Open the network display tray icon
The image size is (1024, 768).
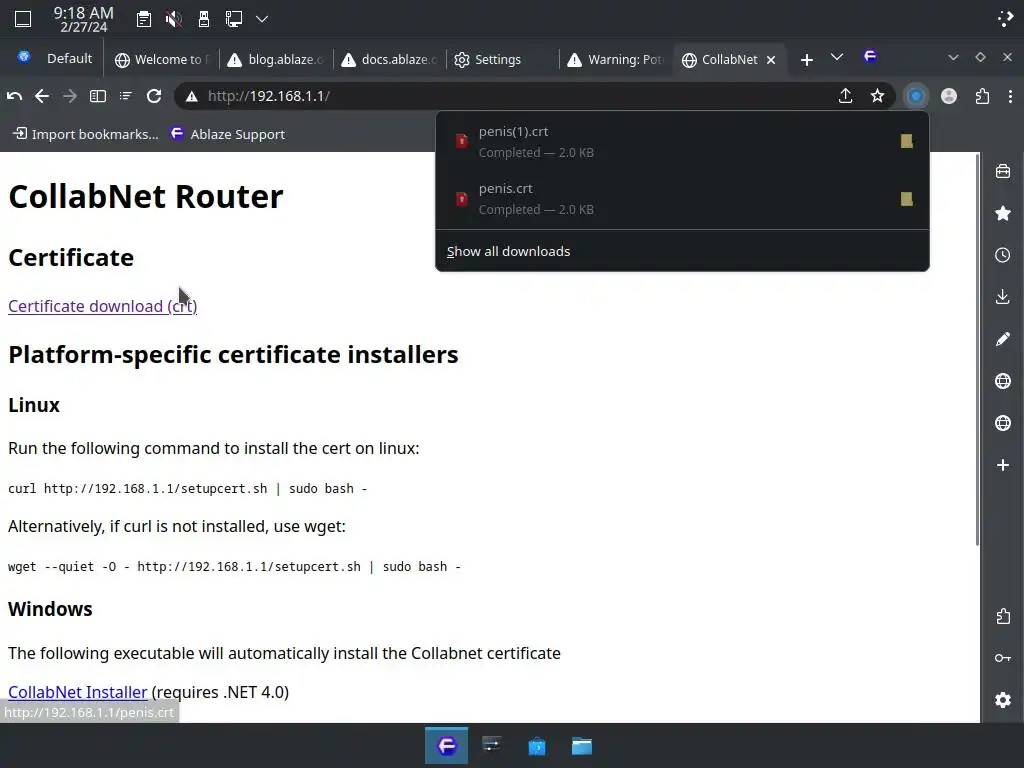233,19
